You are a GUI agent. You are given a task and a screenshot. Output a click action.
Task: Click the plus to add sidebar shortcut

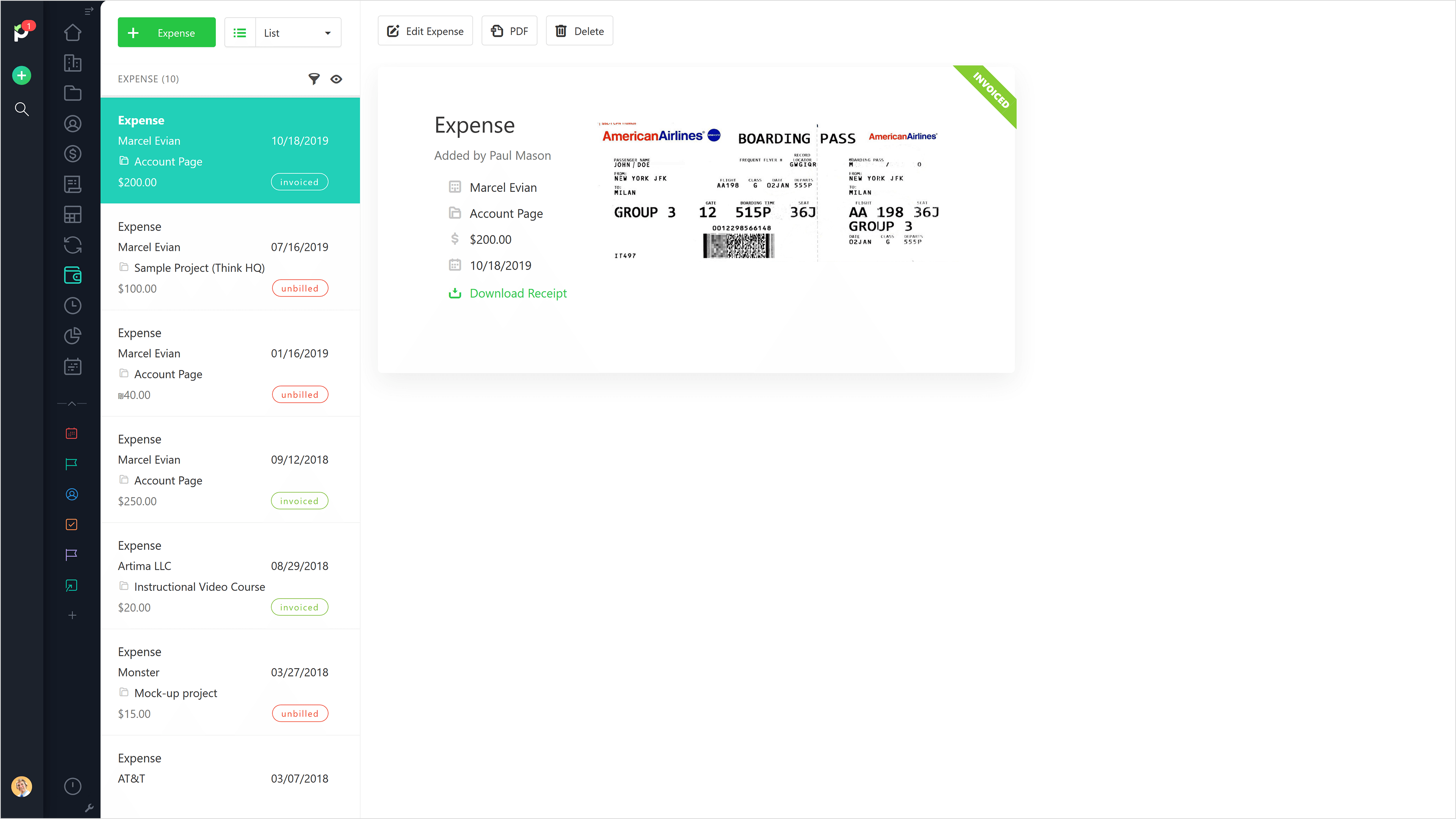pyautogui.click(x=72, y=615)
